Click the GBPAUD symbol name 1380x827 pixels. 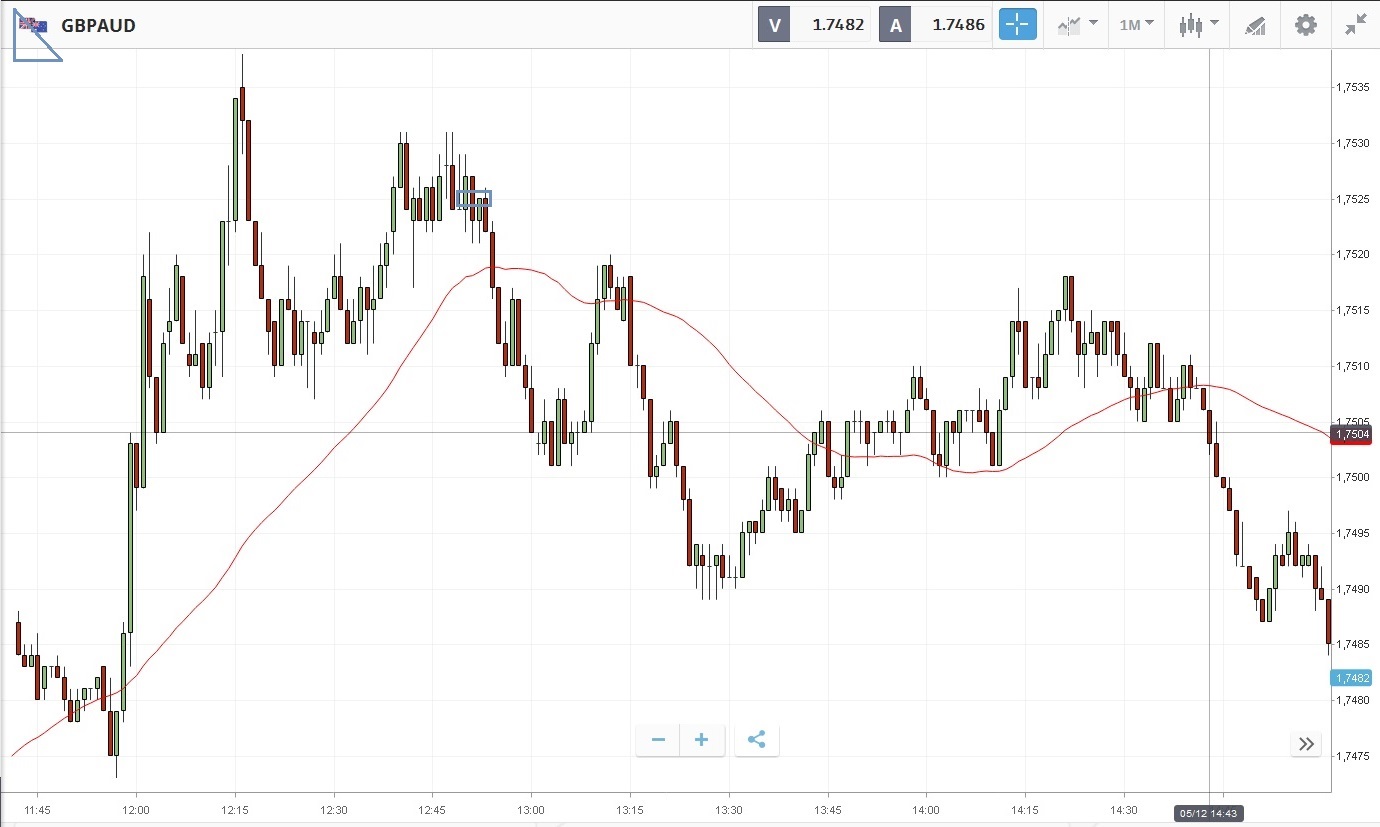tap(98, 25)
